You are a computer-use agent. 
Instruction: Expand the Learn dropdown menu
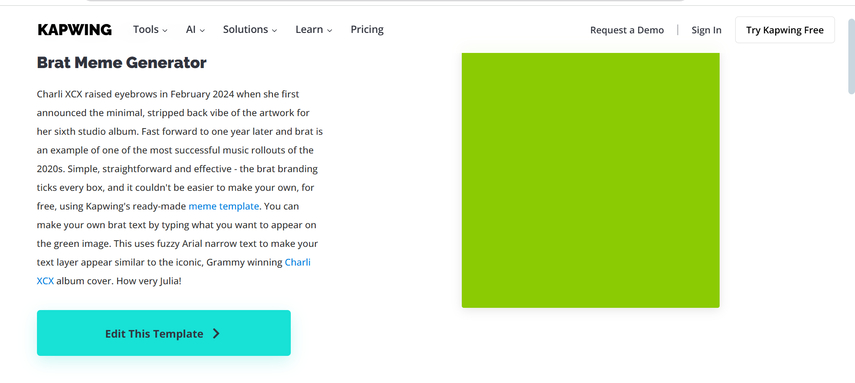coord(314,29)
